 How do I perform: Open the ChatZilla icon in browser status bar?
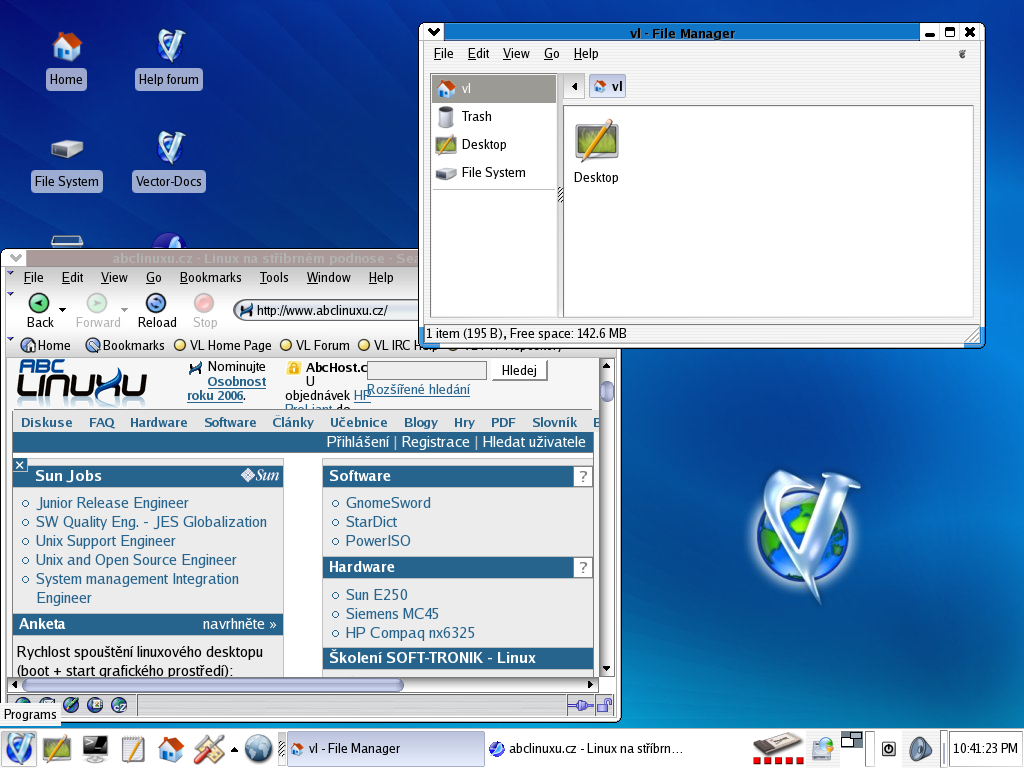119,705
